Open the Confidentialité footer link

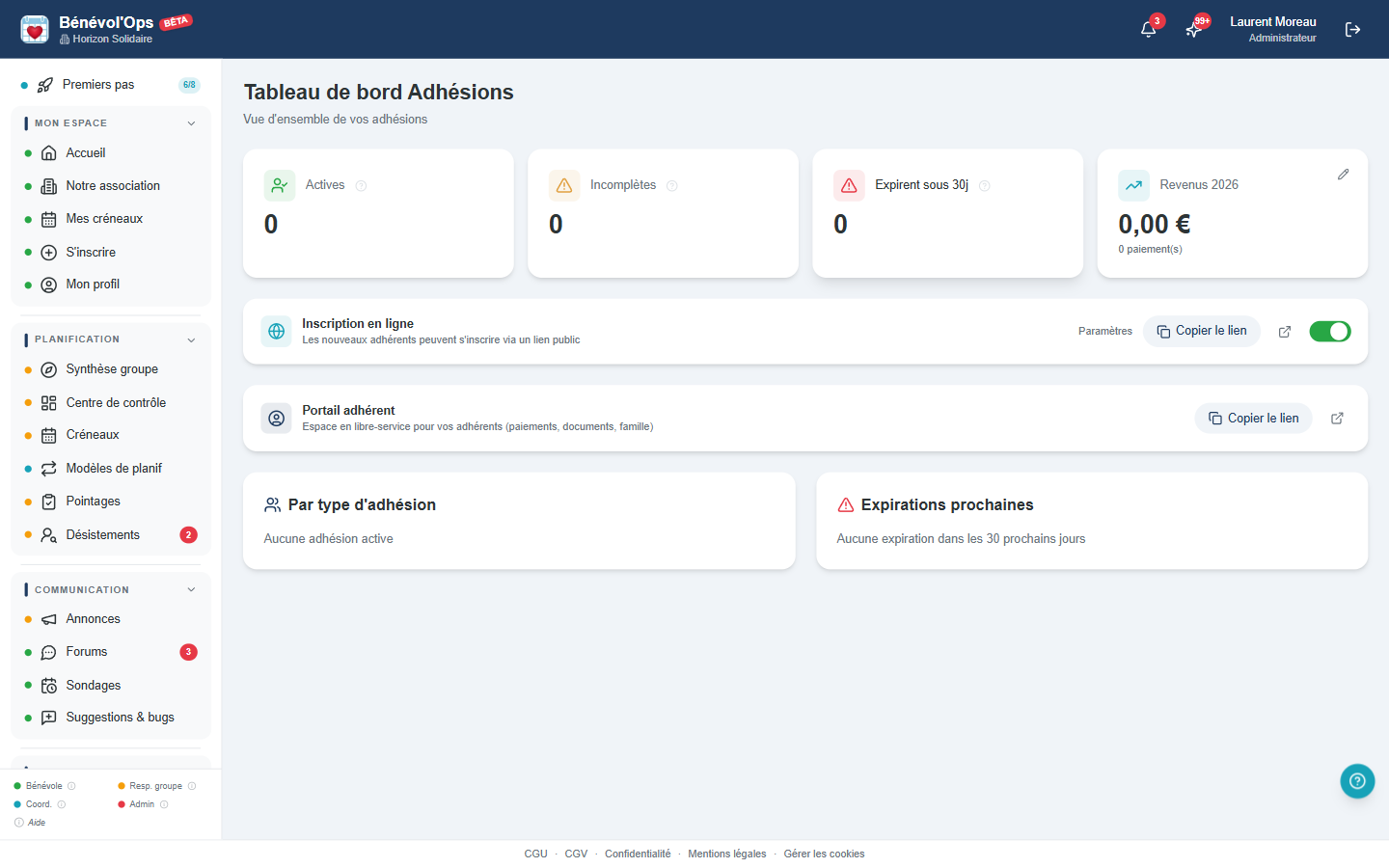tap(638, 854)
